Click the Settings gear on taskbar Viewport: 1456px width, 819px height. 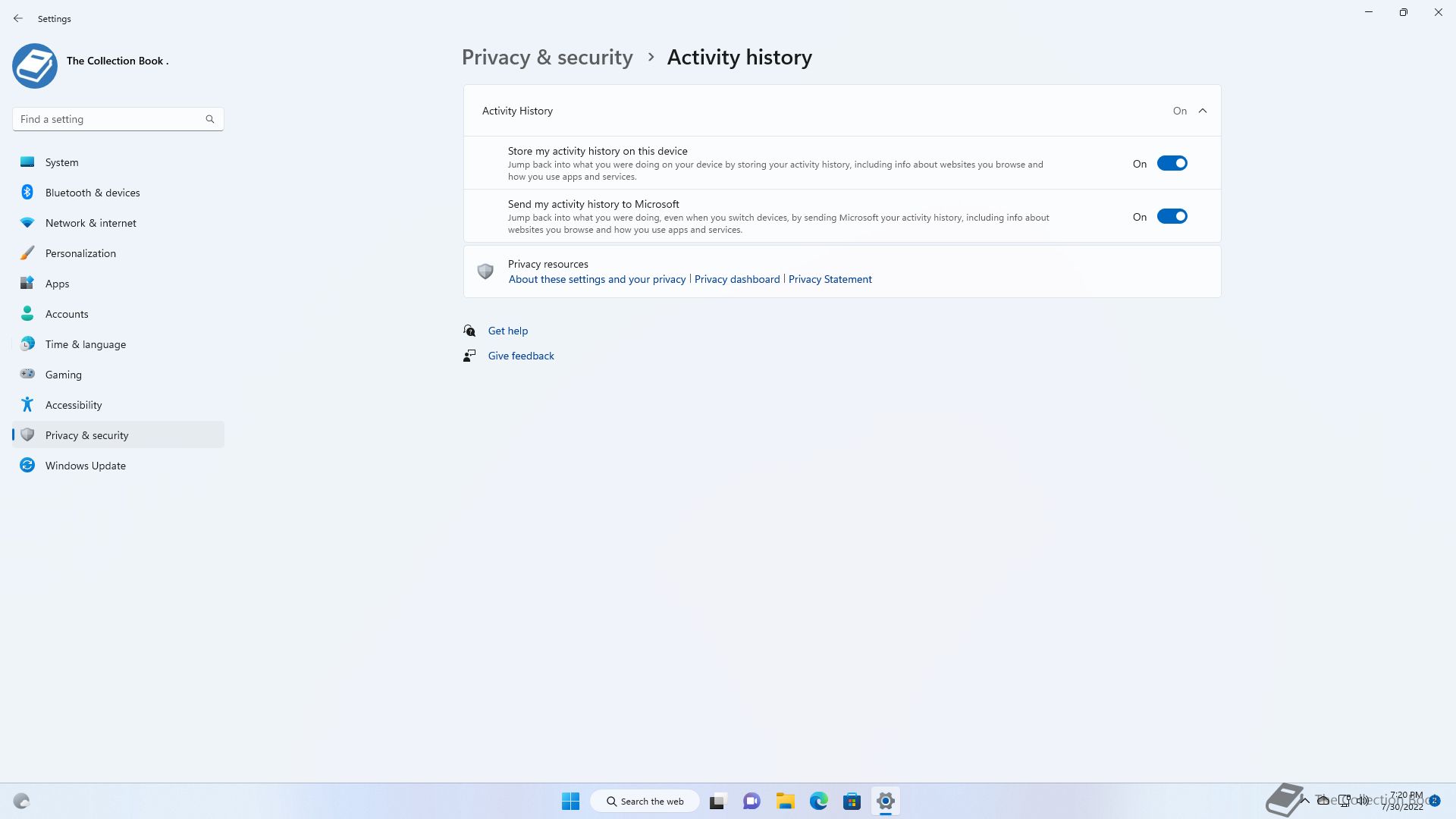point(885,801)
